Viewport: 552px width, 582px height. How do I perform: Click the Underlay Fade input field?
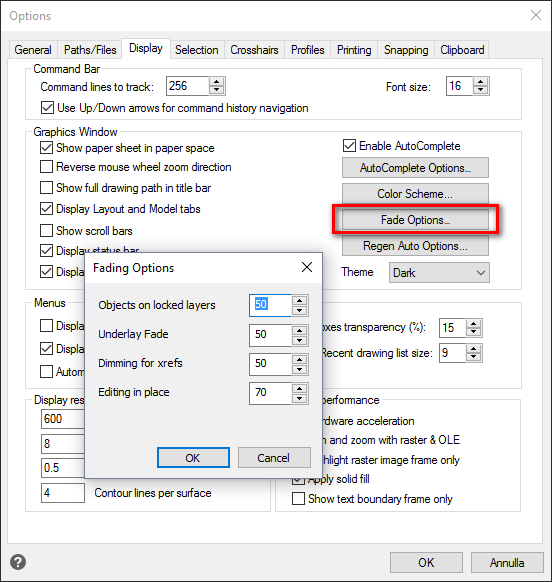click(270, 335)
